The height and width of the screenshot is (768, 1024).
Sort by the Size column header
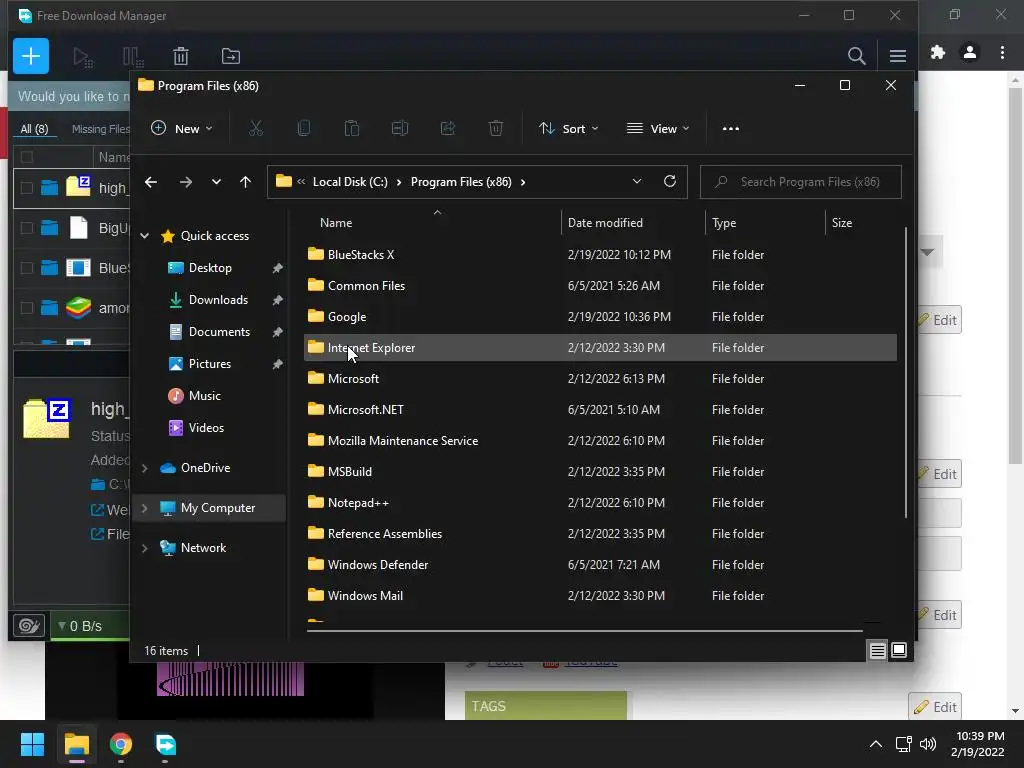coord(842,223)
